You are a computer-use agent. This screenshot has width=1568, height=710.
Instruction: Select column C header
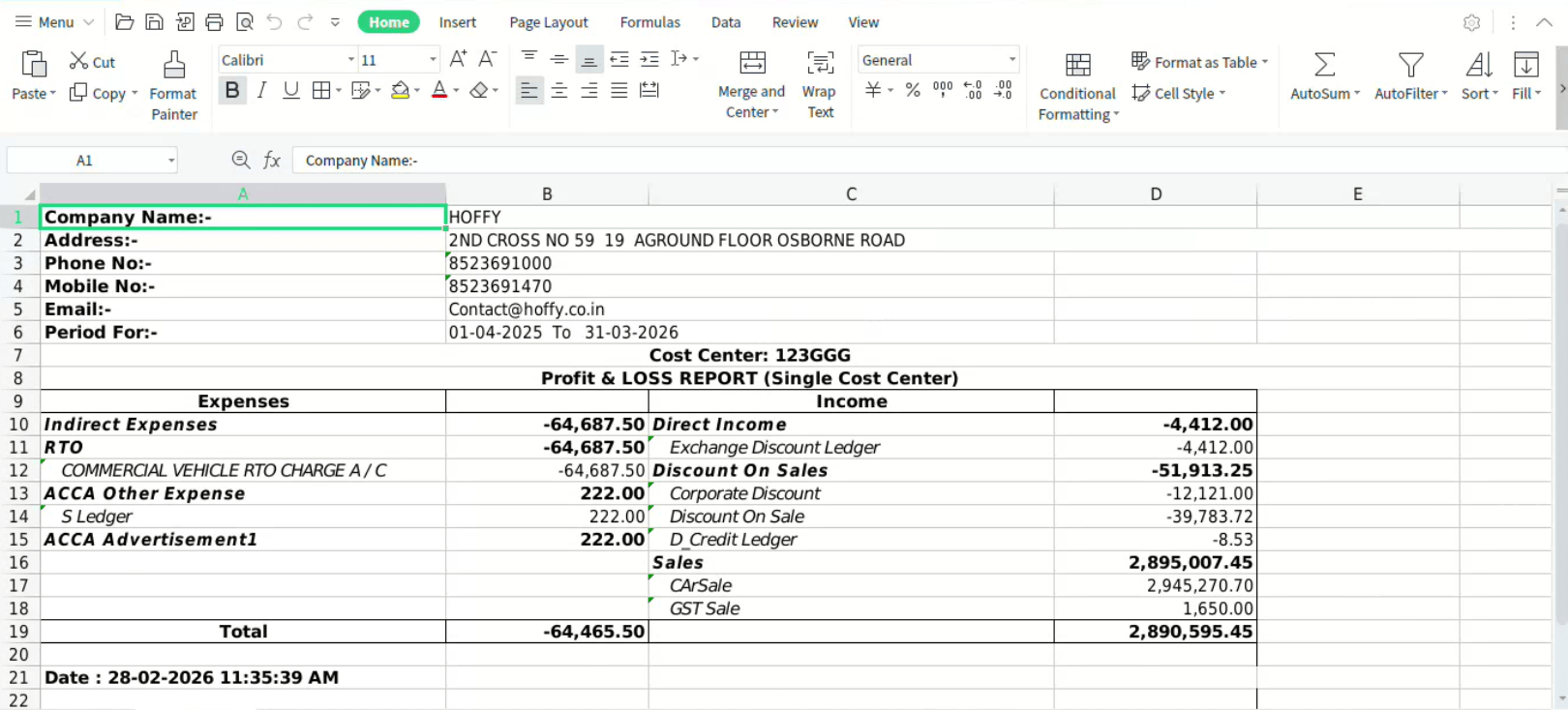click(x=851, y=193)
